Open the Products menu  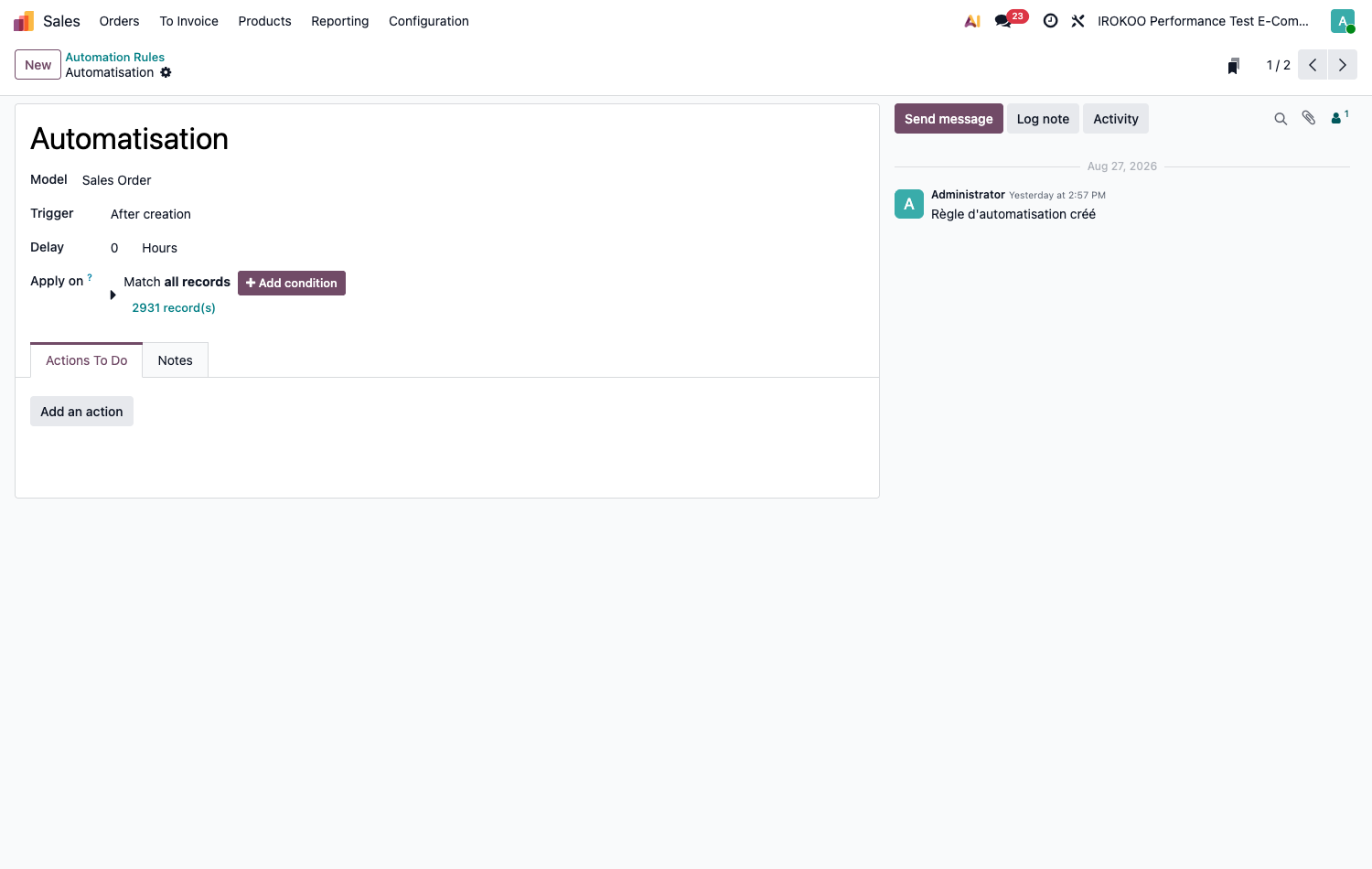click(x=264, y=21)
